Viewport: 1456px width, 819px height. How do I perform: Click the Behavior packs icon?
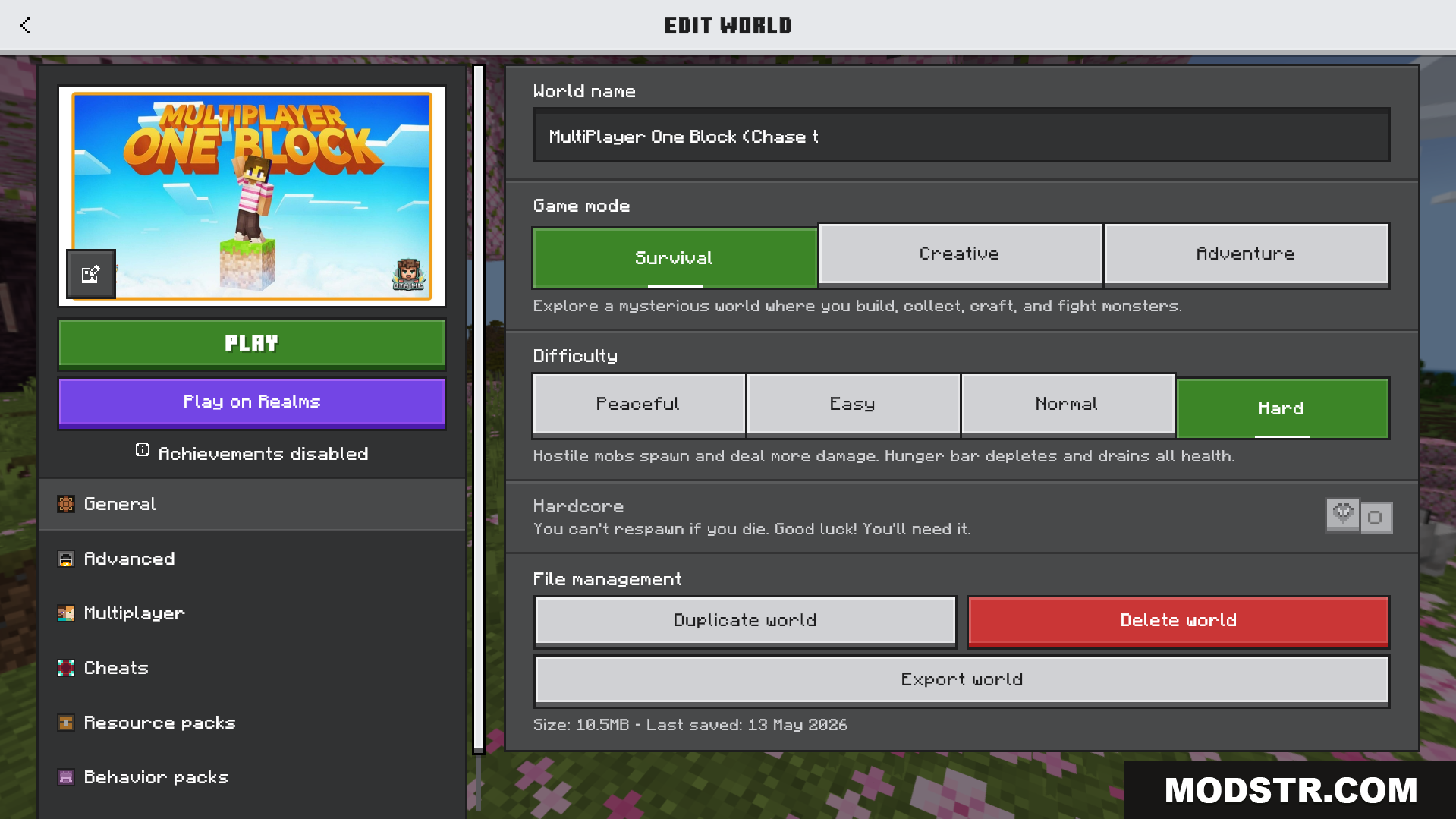[66, 777]
